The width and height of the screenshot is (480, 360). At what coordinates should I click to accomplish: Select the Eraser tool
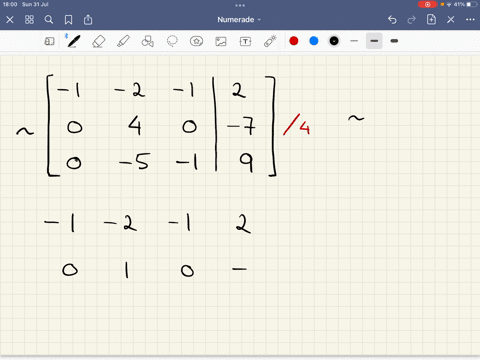(x=98, y=42)
